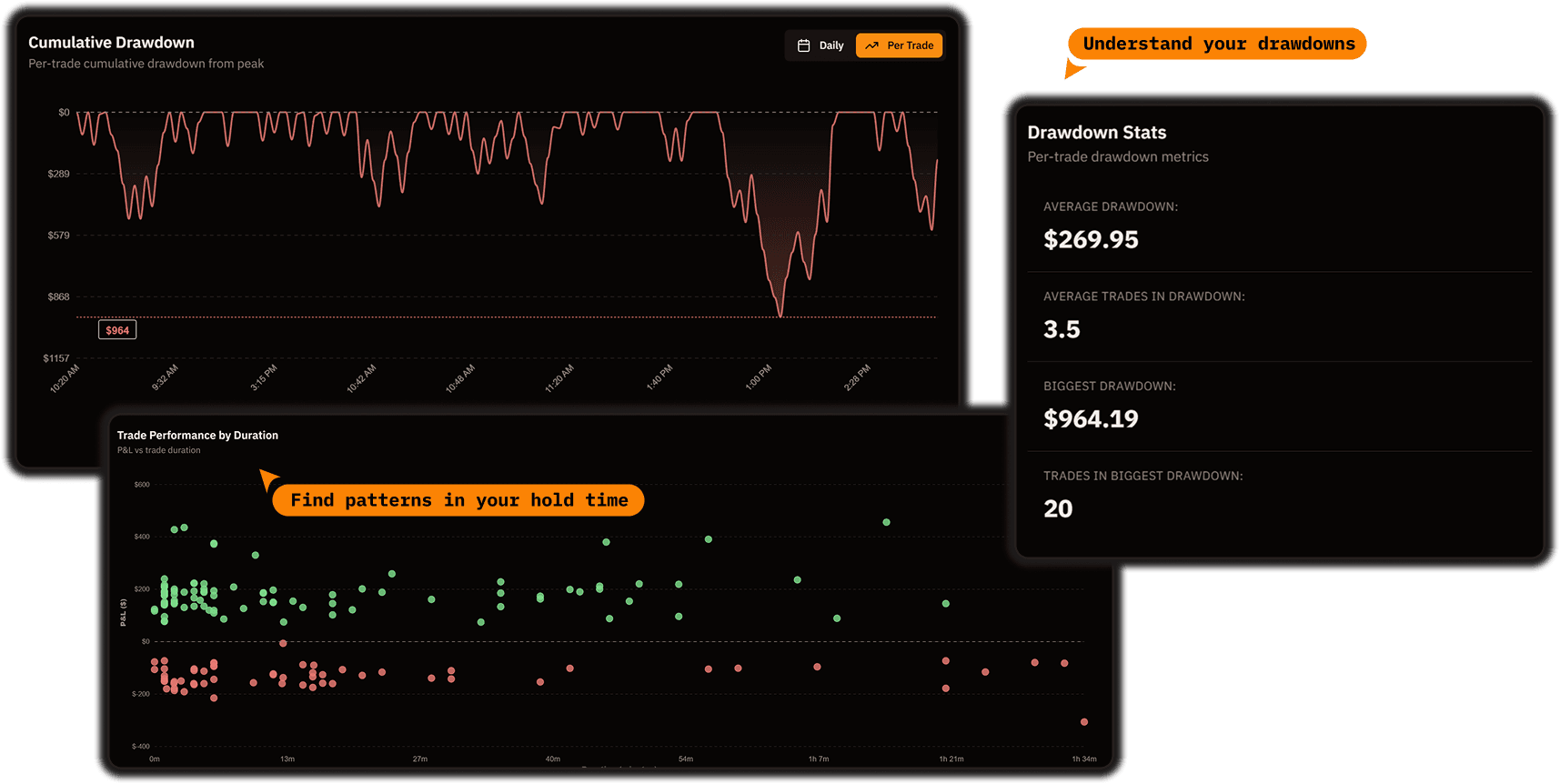
Task: Click 'Trade Performance by Duration' title
Action: click(197, 436)
